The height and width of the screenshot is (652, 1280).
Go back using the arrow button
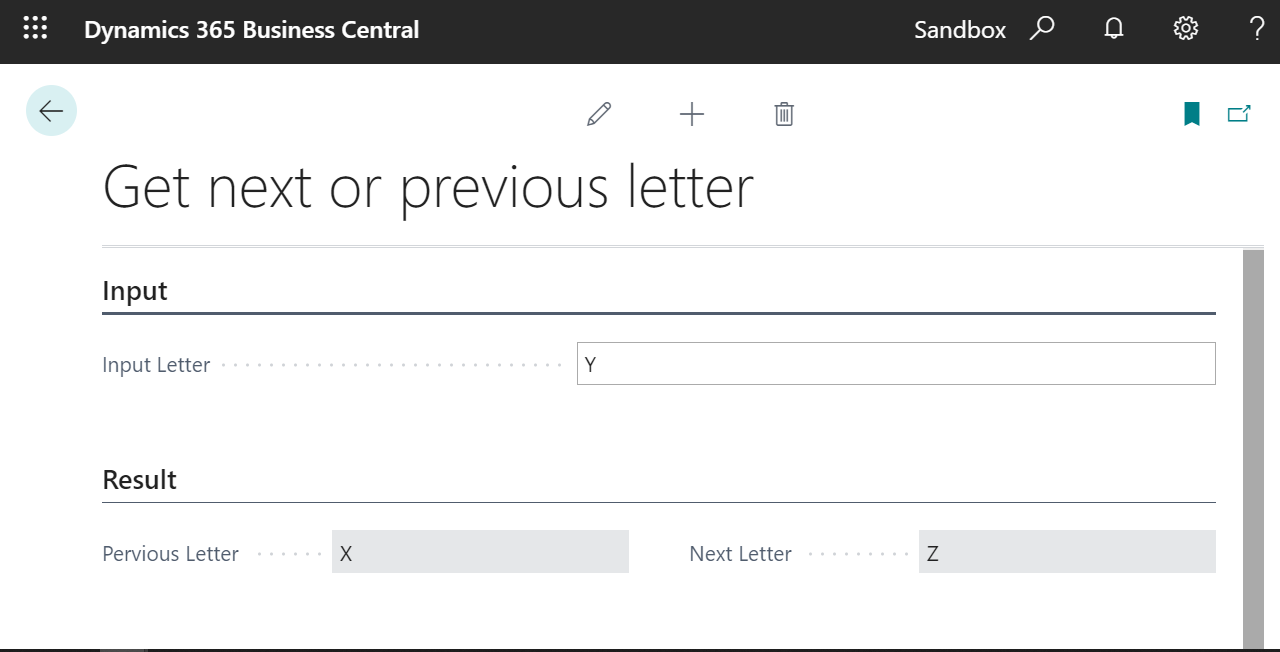pos(51,111)
